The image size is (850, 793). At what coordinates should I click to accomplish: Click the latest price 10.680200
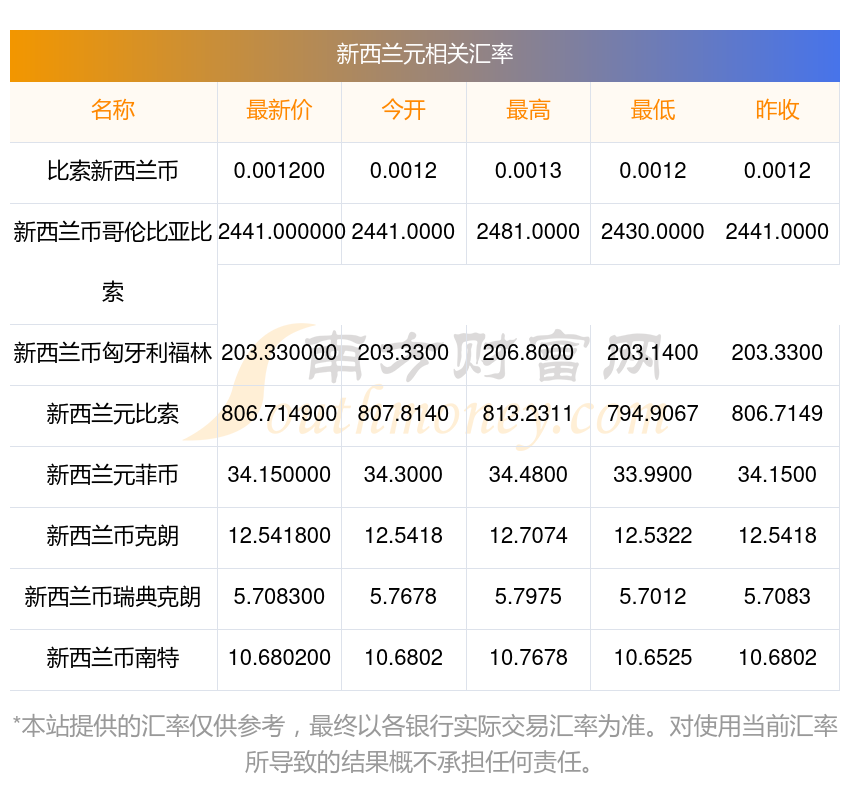(x=279, y=657)
